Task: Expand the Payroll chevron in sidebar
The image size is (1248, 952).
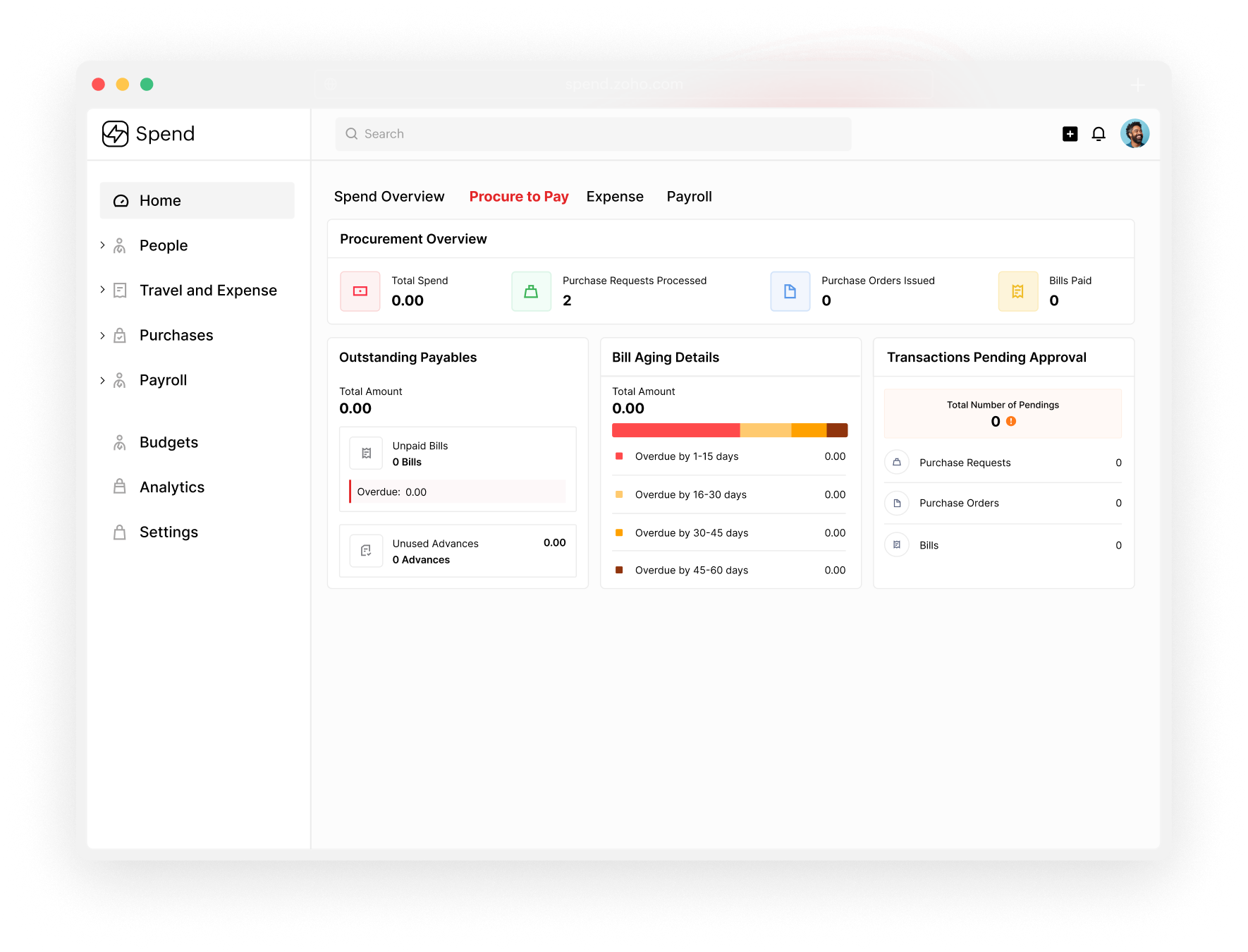Action: click(x=102, y=380)
